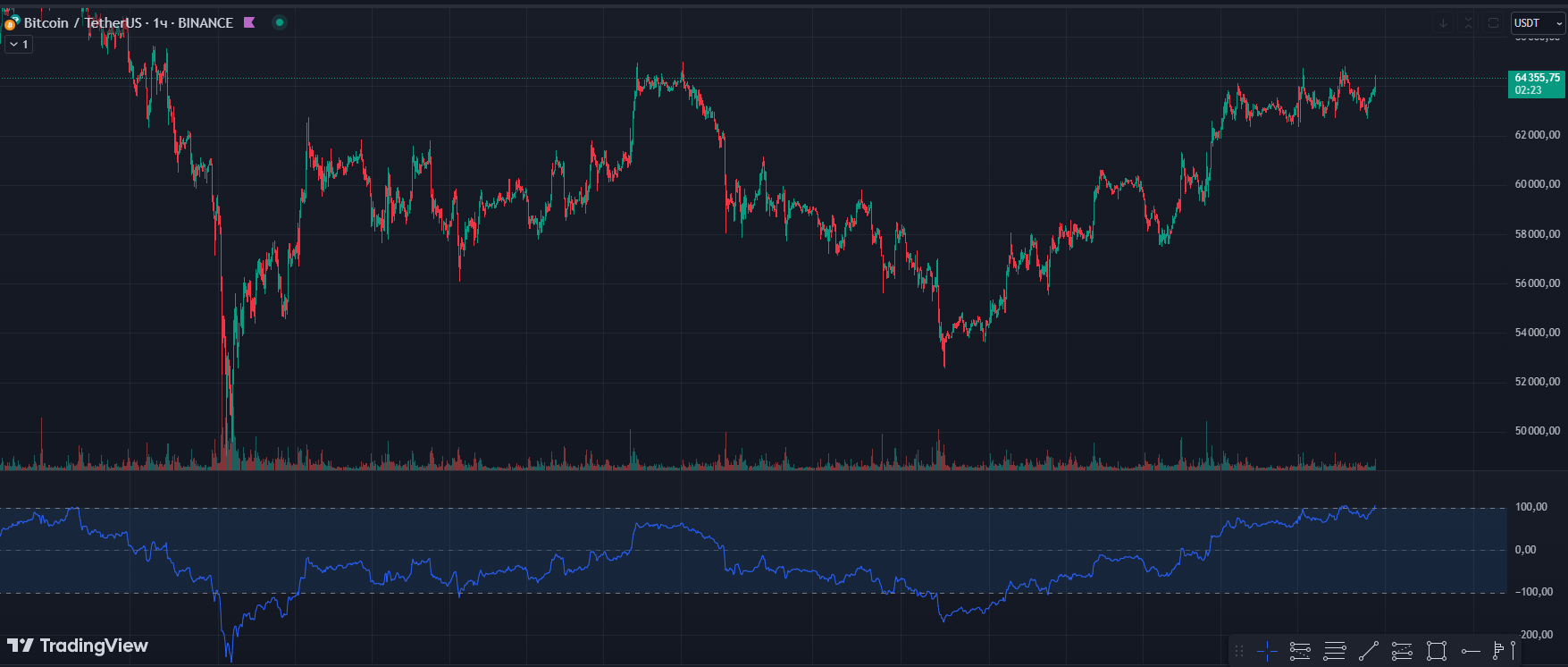1568x667 pixels.
Task: Grab the drawing toolbar drag handle
Action: tap(1239, 651)
